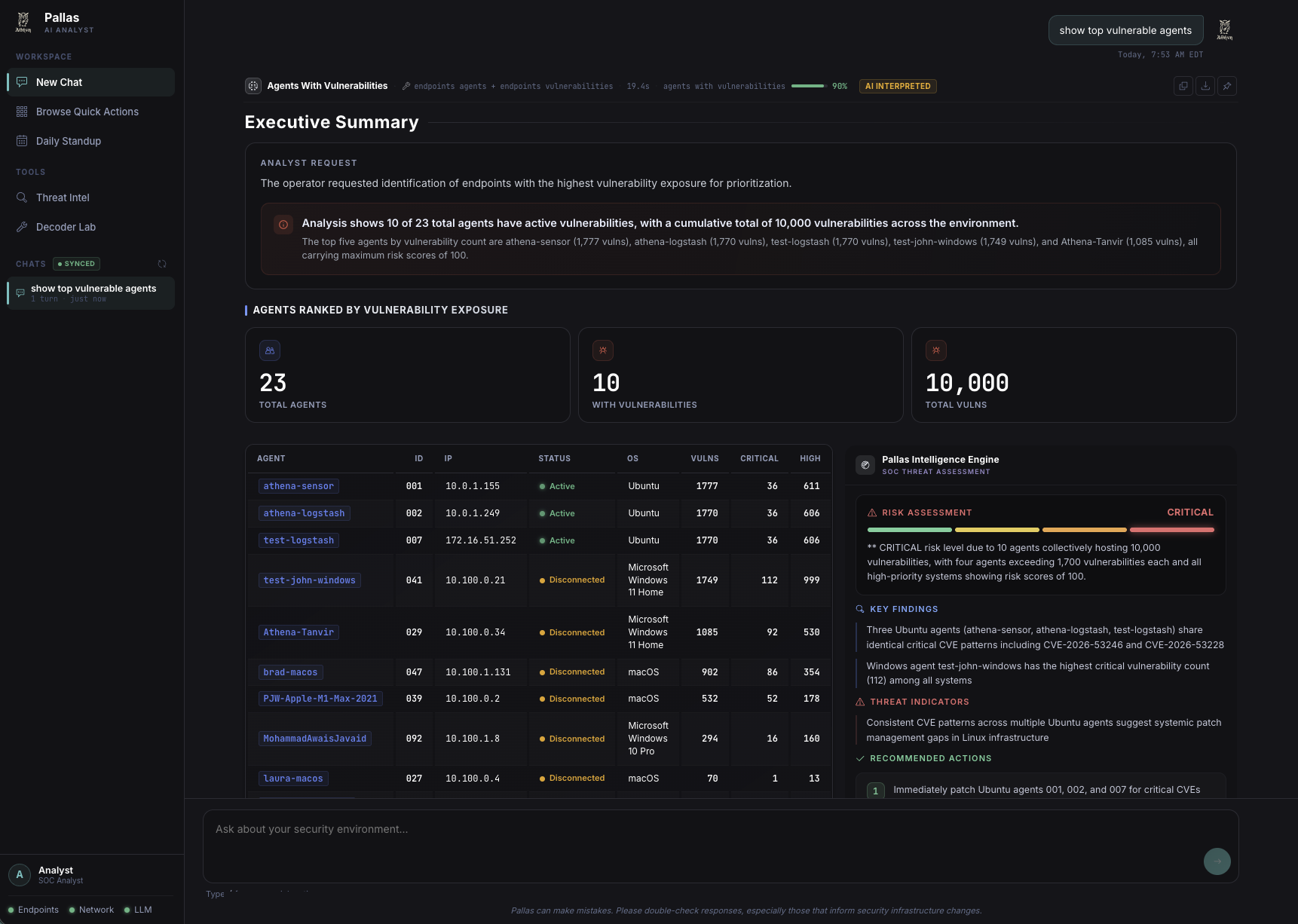Image resolution: width=1298 pixels, height=924 pixels.
Task: Click the Total Agents card icon
Action: [270, 350]
